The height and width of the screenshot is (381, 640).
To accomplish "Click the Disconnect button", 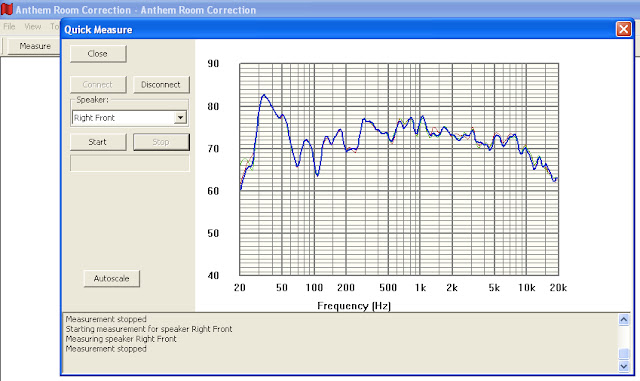I will [x=161, y=85].
